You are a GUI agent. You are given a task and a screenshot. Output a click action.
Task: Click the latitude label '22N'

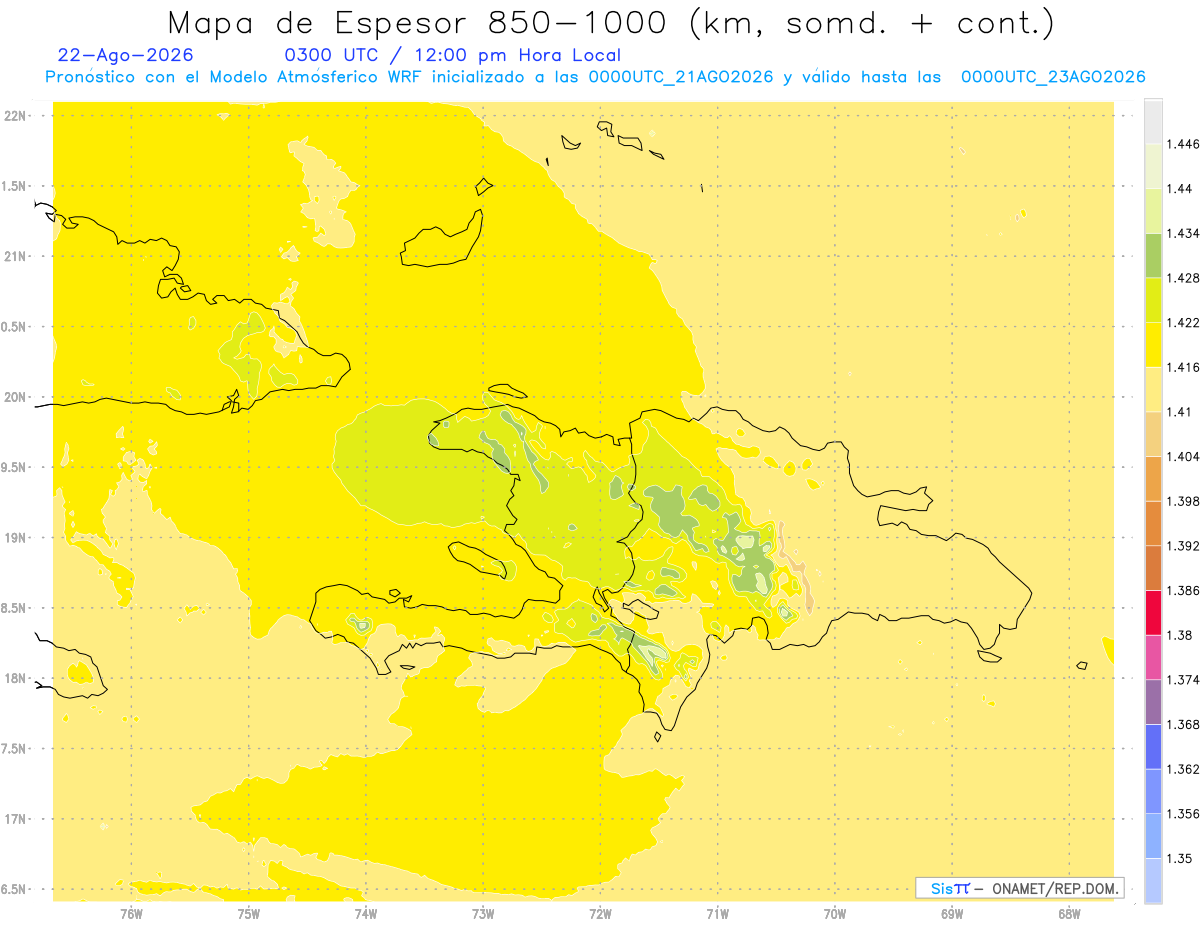(16, 116)
